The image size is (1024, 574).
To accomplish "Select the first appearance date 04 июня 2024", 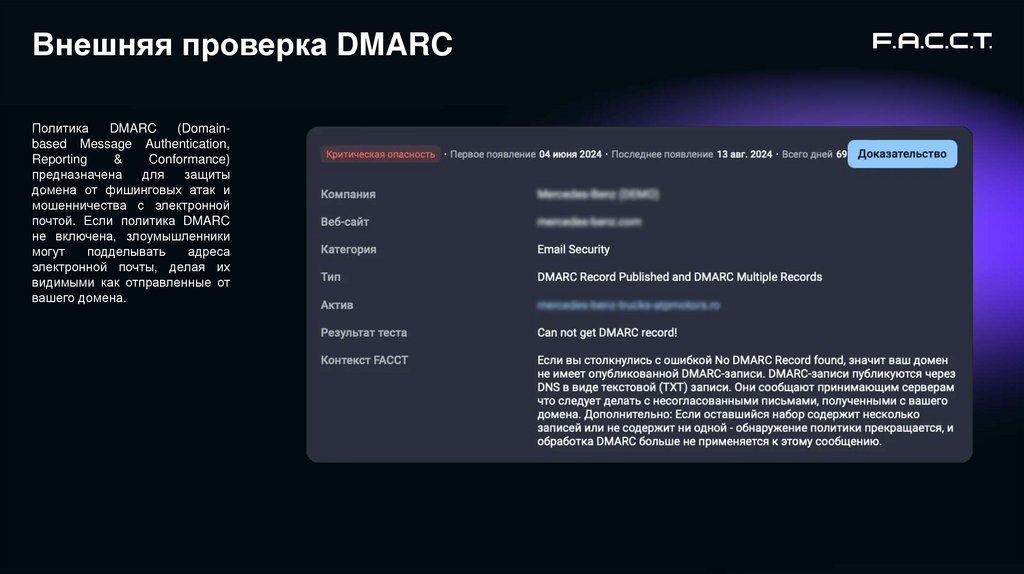I will pos(570,154).
